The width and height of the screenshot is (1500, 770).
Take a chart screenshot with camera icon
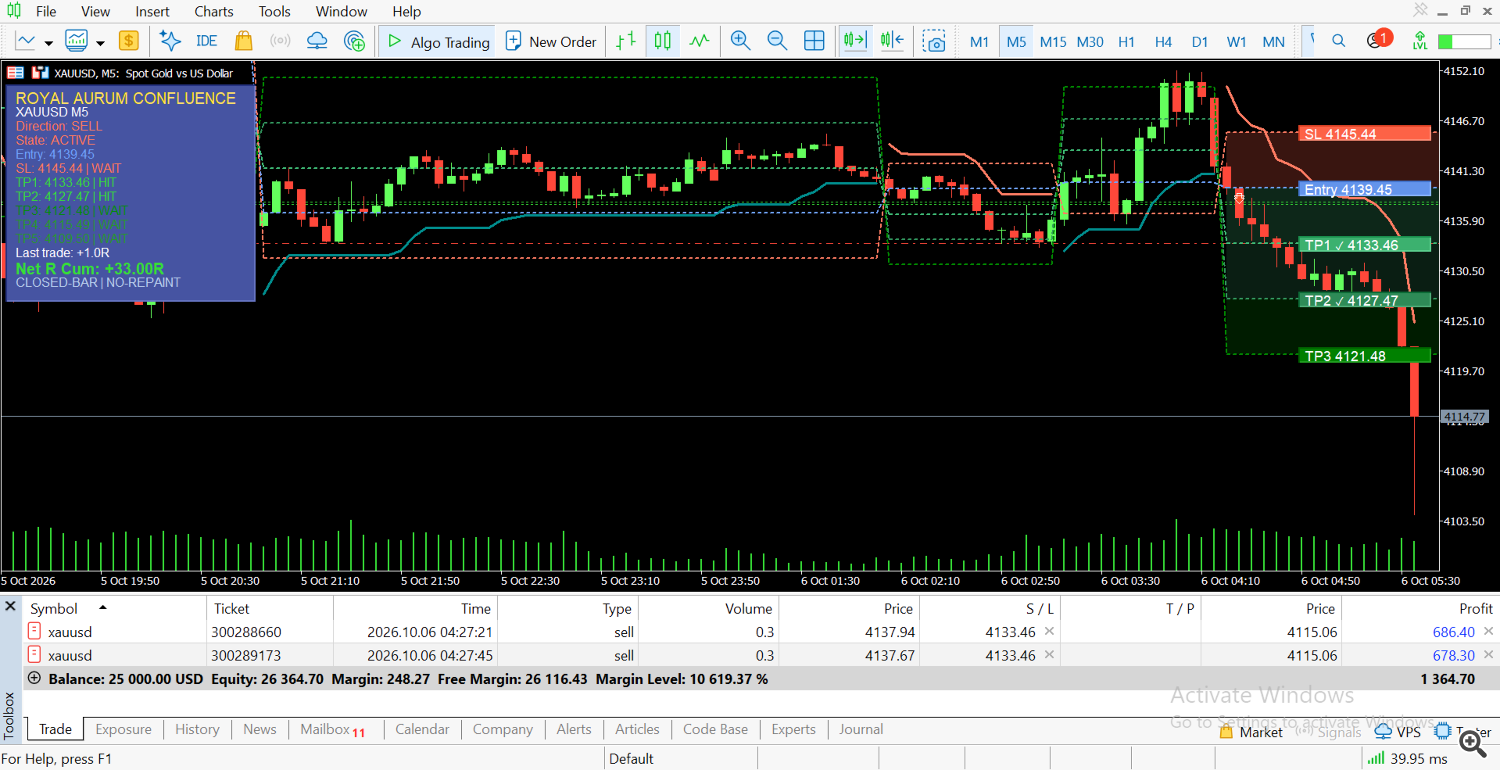point(934,41)
